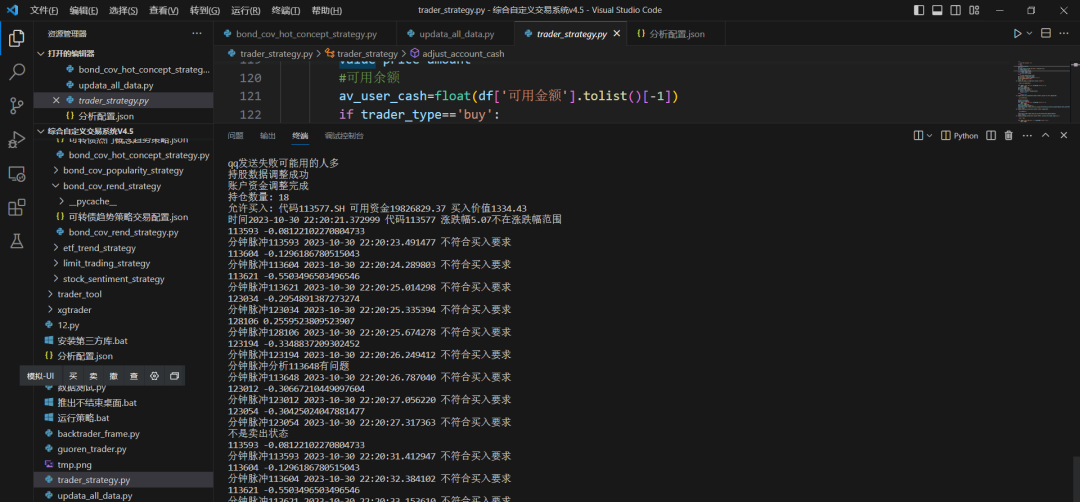Expand the trader_tool folder
Screen dimensions: 1080x502
(123, 294)
